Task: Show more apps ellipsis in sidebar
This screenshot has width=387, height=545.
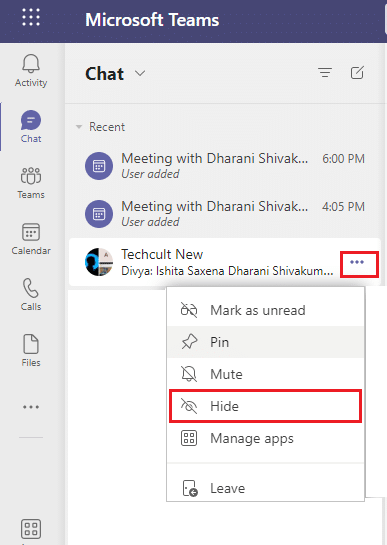Action: (x=31, y=407)
